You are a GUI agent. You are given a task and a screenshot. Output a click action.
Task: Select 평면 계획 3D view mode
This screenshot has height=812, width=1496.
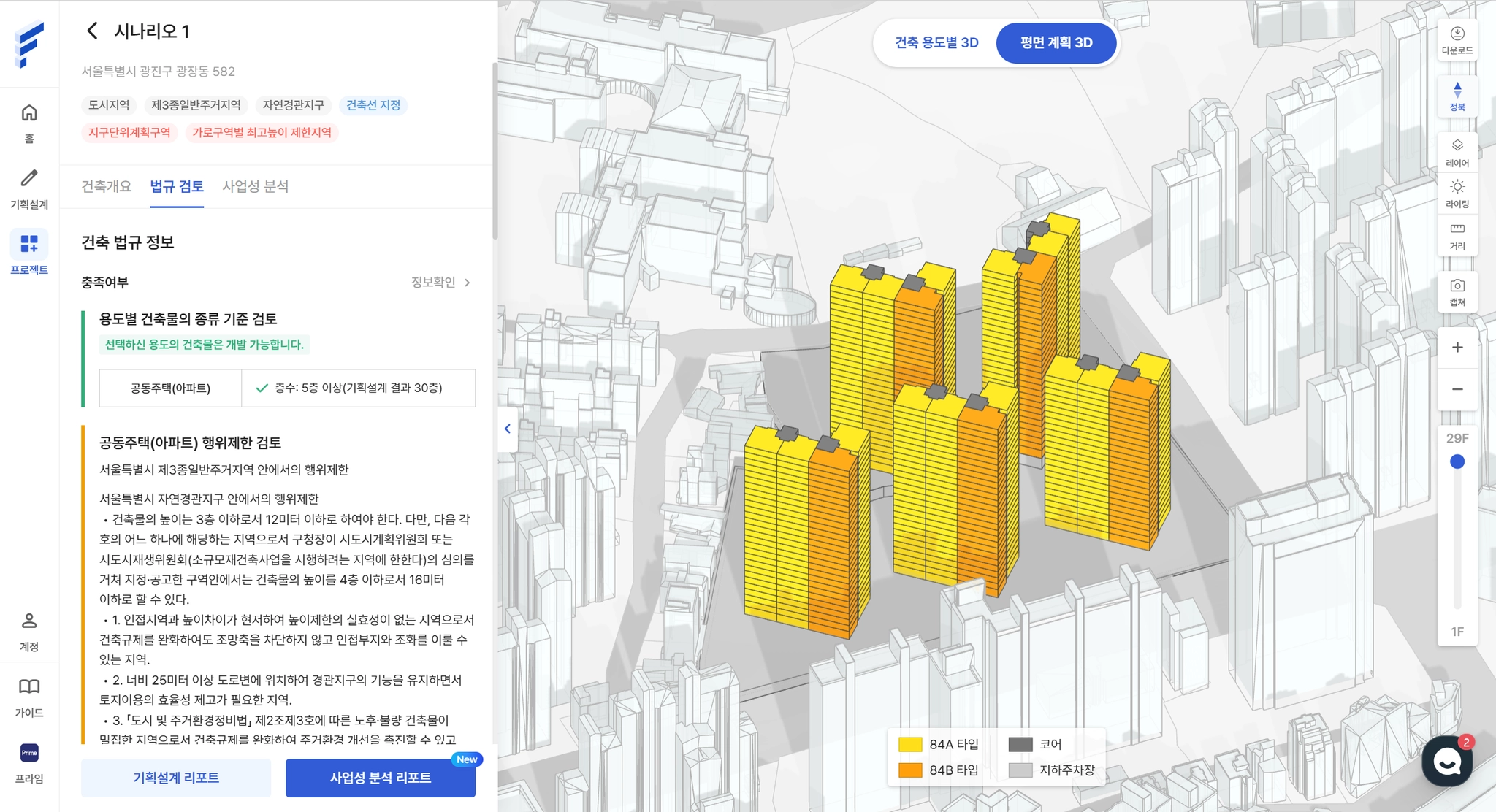coord(1056,42)
